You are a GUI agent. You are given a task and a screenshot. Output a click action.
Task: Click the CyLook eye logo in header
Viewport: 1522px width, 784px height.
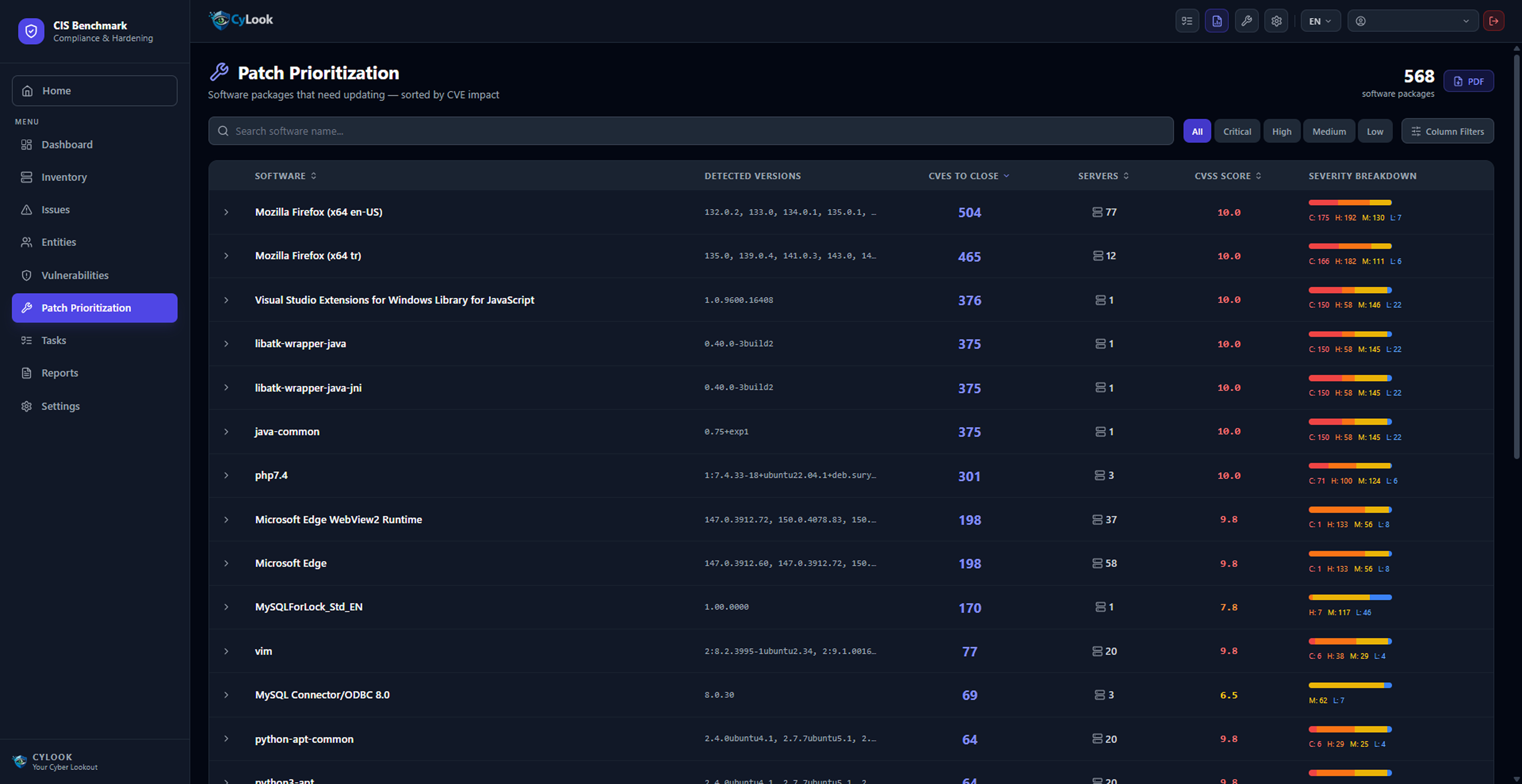[220, 19]
